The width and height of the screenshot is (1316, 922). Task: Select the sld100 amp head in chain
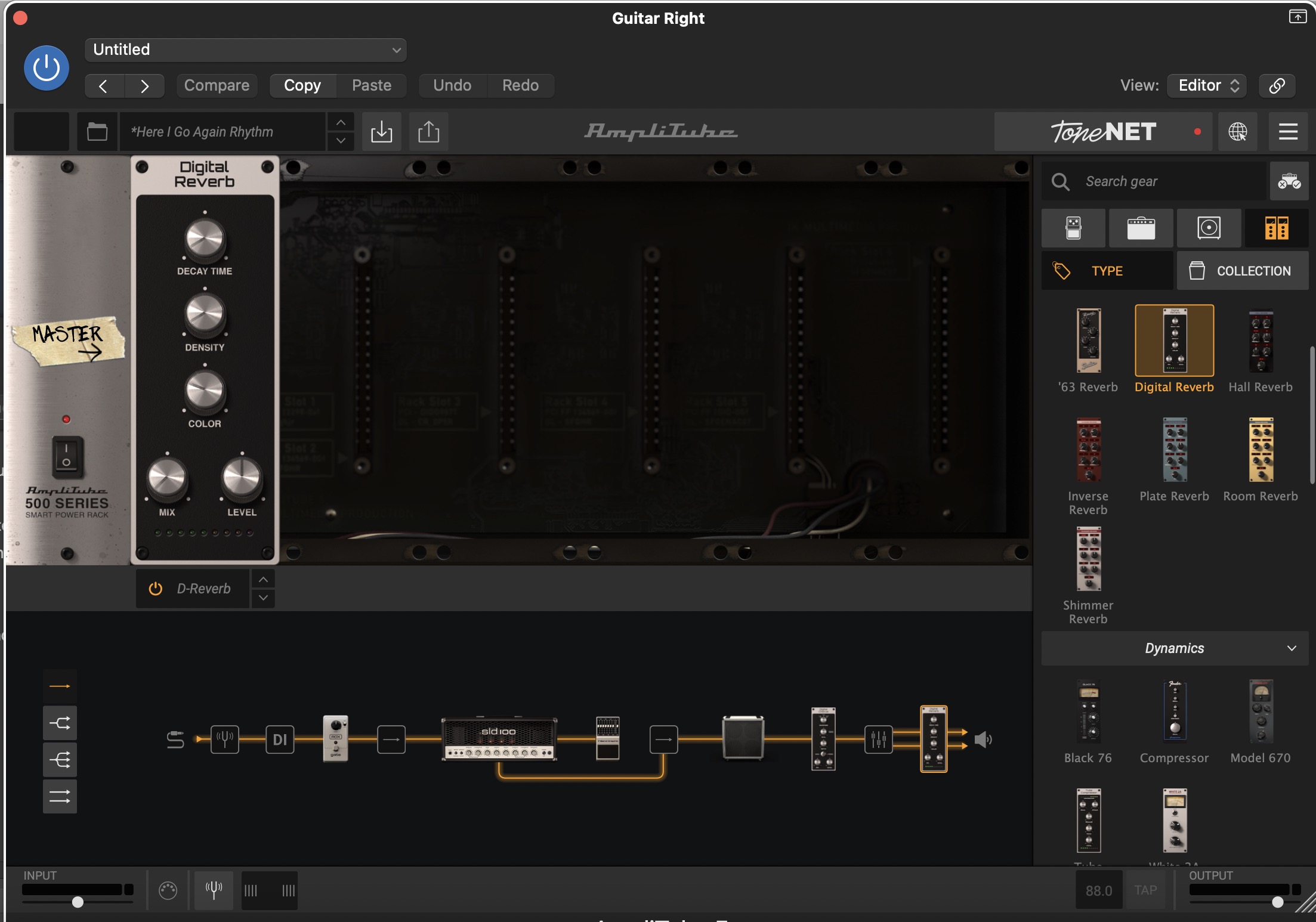coord(499,738)
